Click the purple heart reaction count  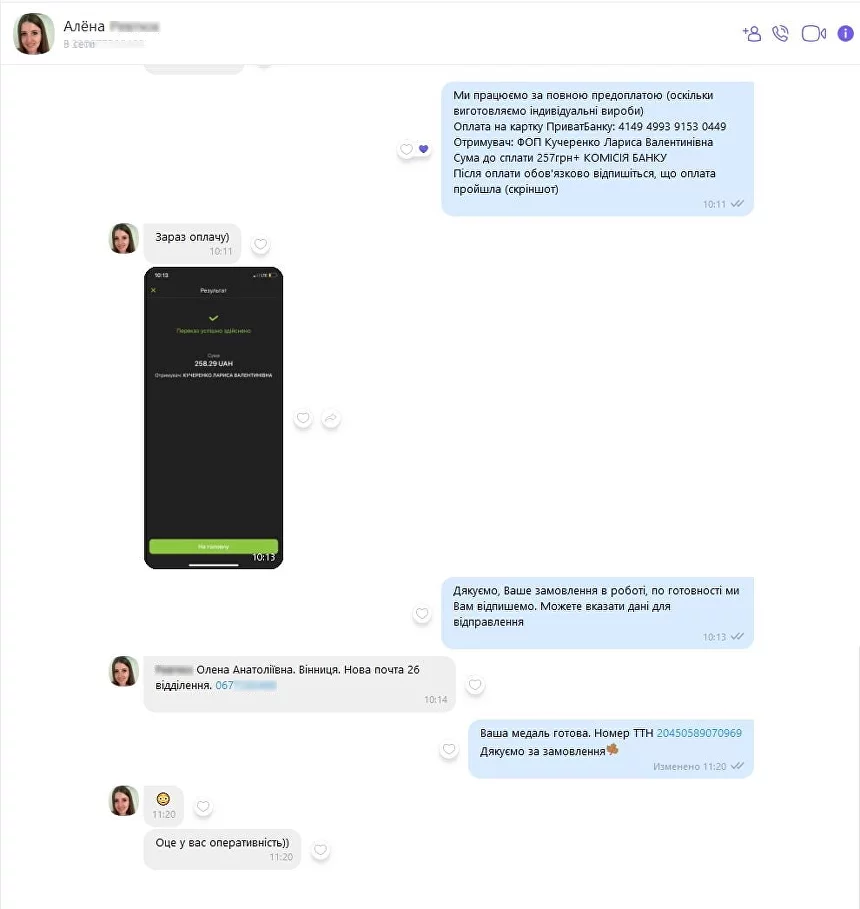click(424, 149)
